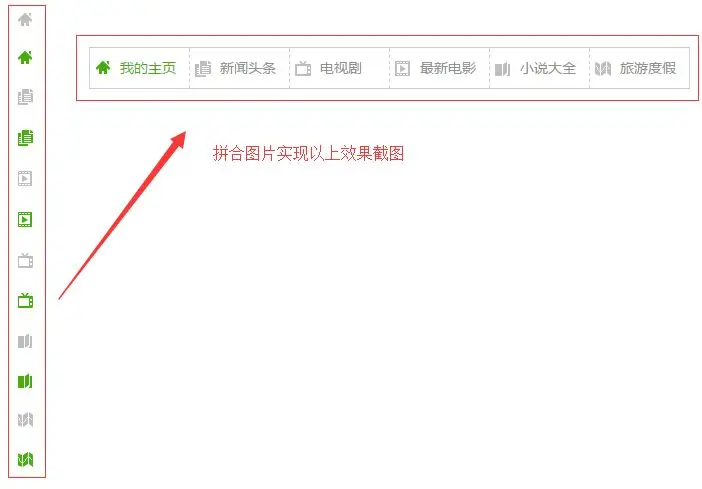Screen dimensions: 702x489
Task: Select the gray map icon in the sprite column
Action: (x=25, y=420)
